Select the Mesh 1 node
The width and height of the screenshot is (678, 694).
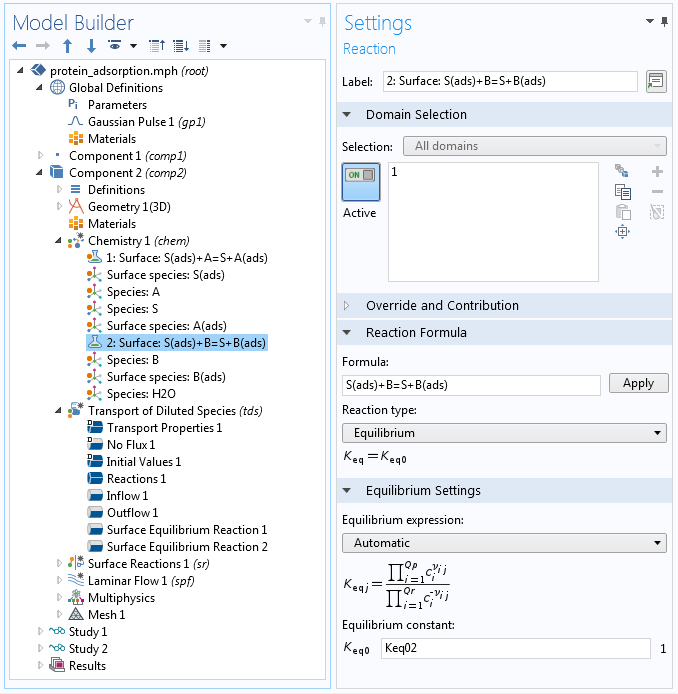(x=107, y=614)
